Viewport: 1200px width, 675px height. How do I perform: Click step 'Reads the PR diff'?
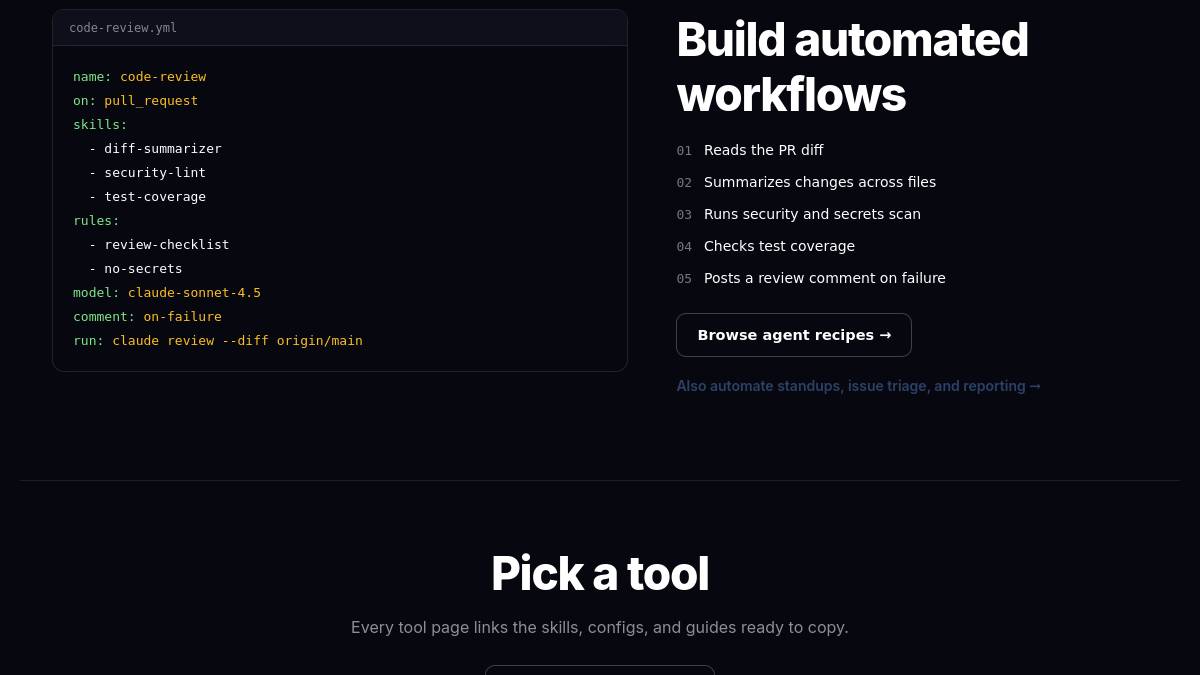click(764, 150)
